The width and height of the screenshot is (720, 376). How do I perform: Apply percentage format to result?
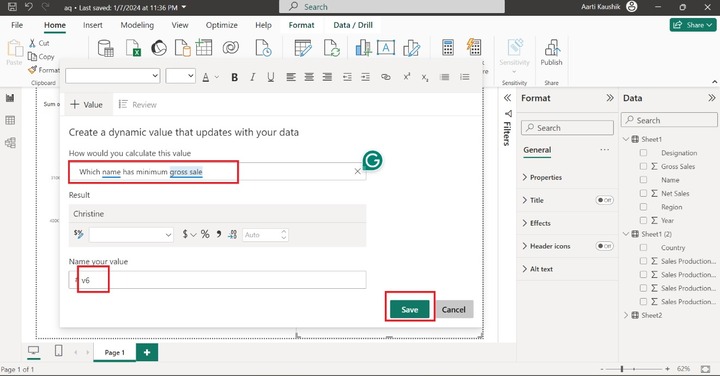205,235
